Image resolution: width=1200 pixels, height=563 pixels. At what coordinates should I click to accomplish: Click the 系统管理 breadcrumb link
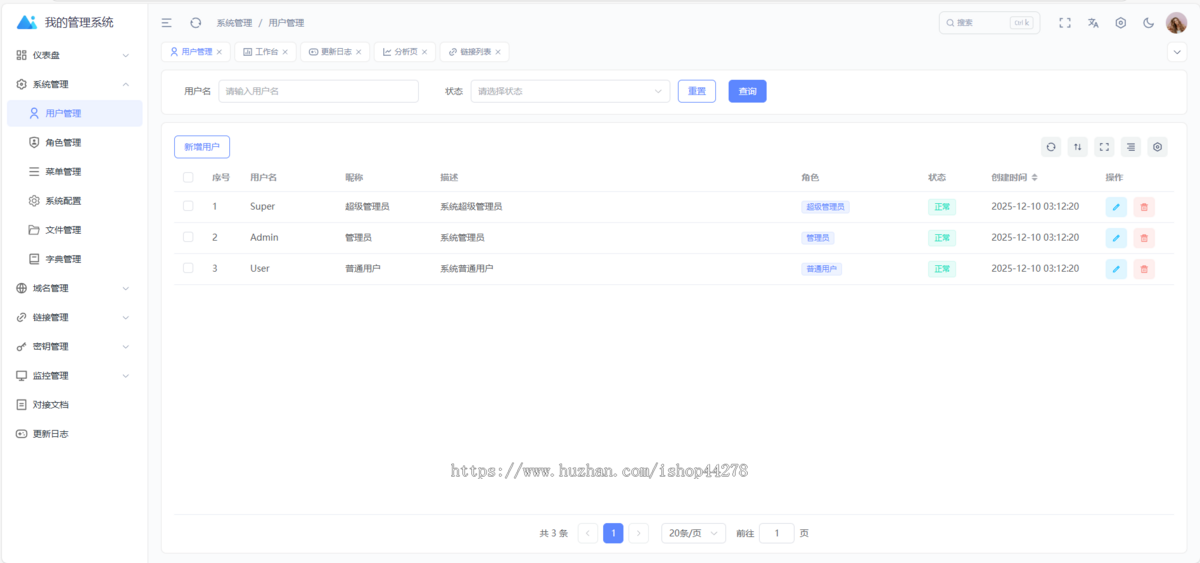[x=234, y=22]
